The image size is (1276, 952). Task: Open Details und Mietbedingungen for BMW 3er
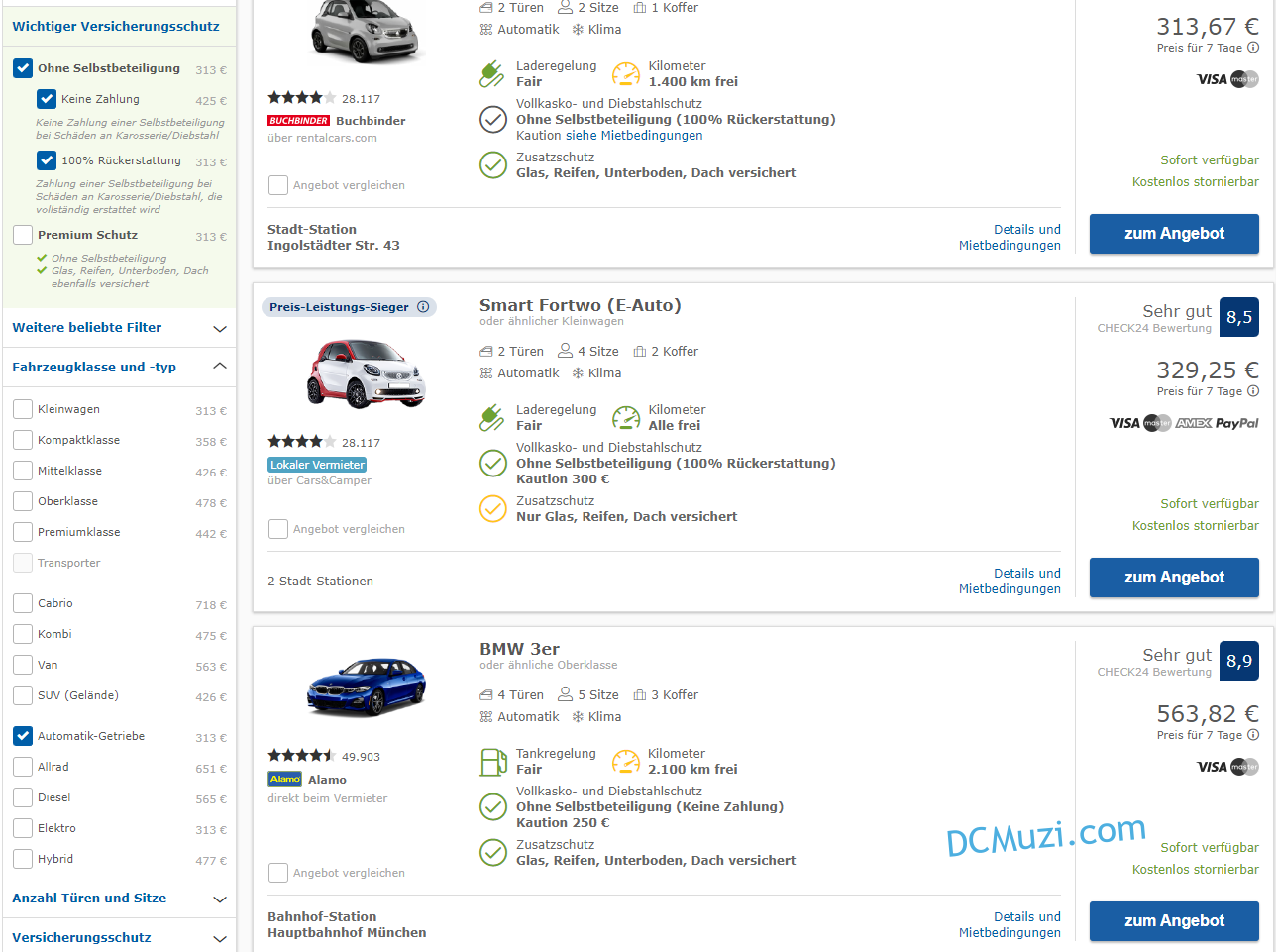[x=1010, y=925]
